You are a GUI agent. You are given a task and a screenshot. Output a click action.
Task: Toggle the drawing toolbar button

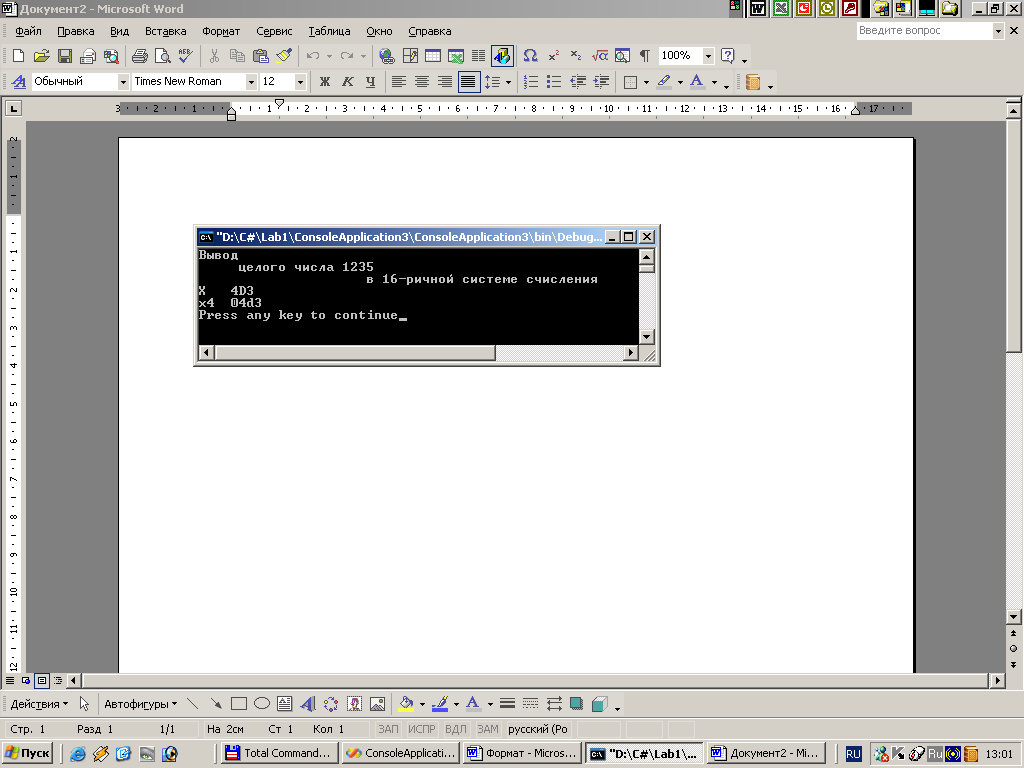(502, 56)
